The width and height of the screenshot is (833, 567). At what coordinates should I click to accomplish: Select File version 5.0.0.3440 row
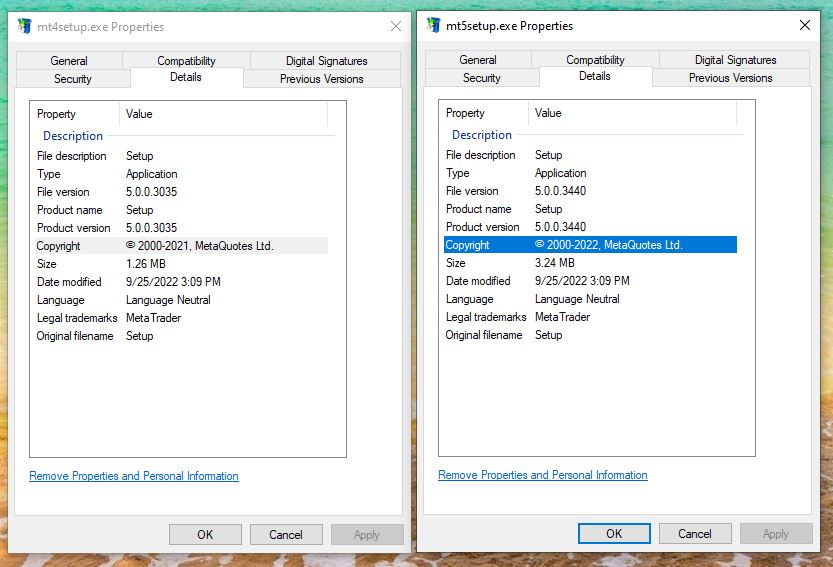[591, 191]
